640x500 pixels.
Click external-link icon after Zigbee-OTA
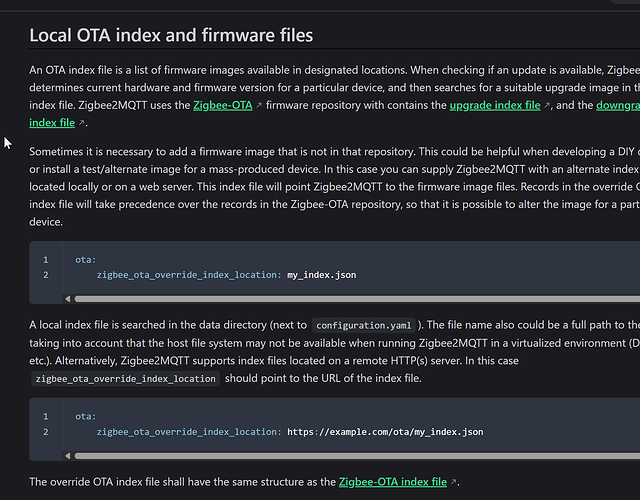(258, 106)
